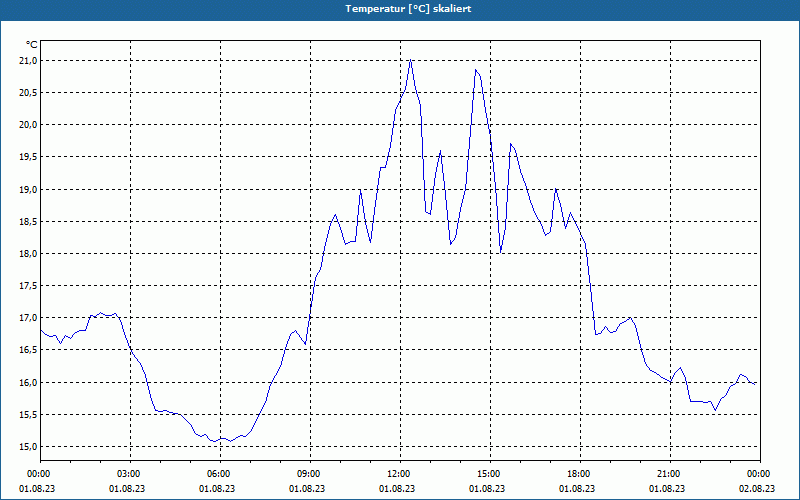
Task: Click the 17,5 y-axis value
Action: pos(28,286)
